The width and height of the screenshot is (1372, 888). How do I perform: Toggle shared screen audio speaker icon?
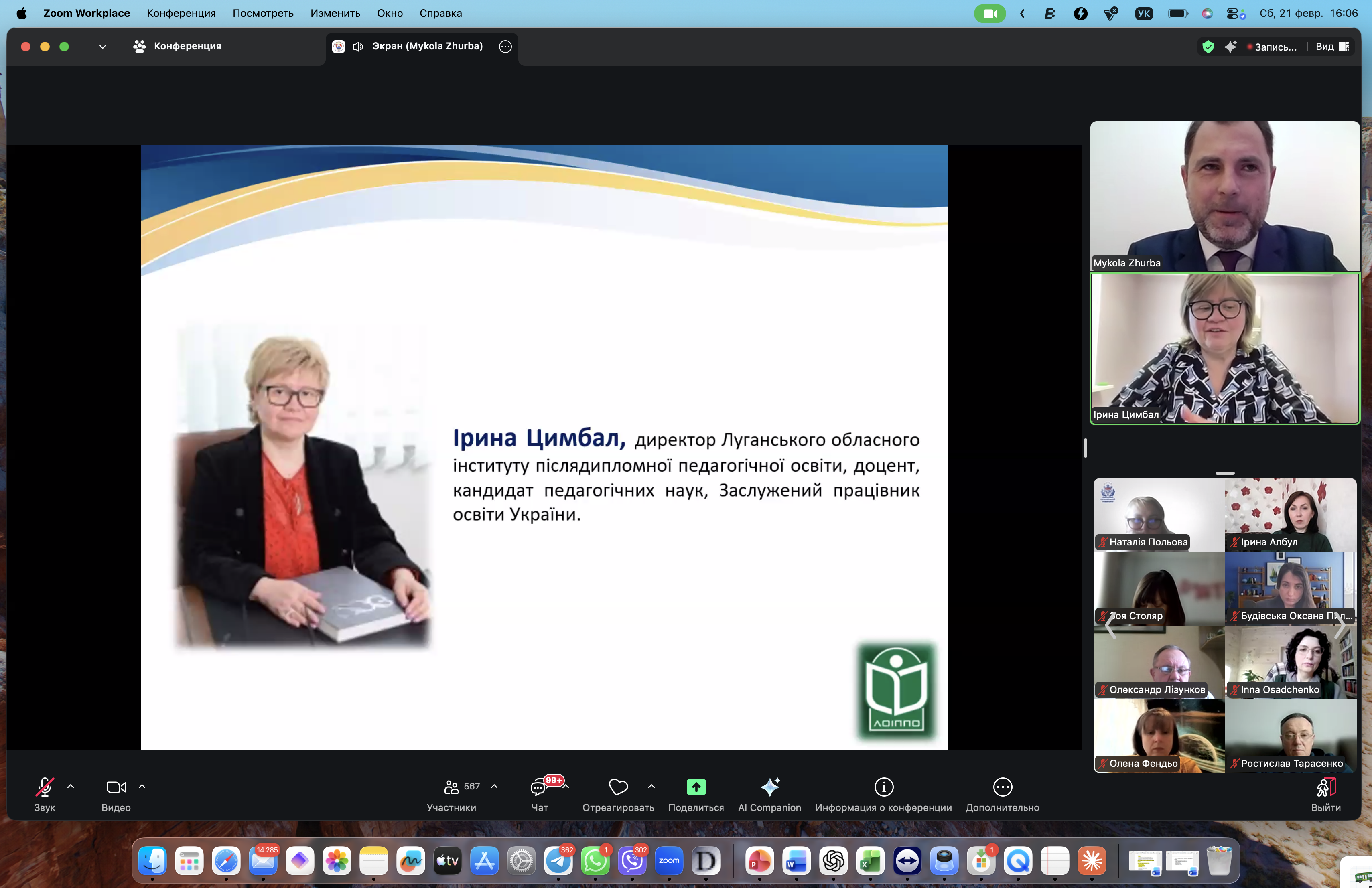coord(358,47)
